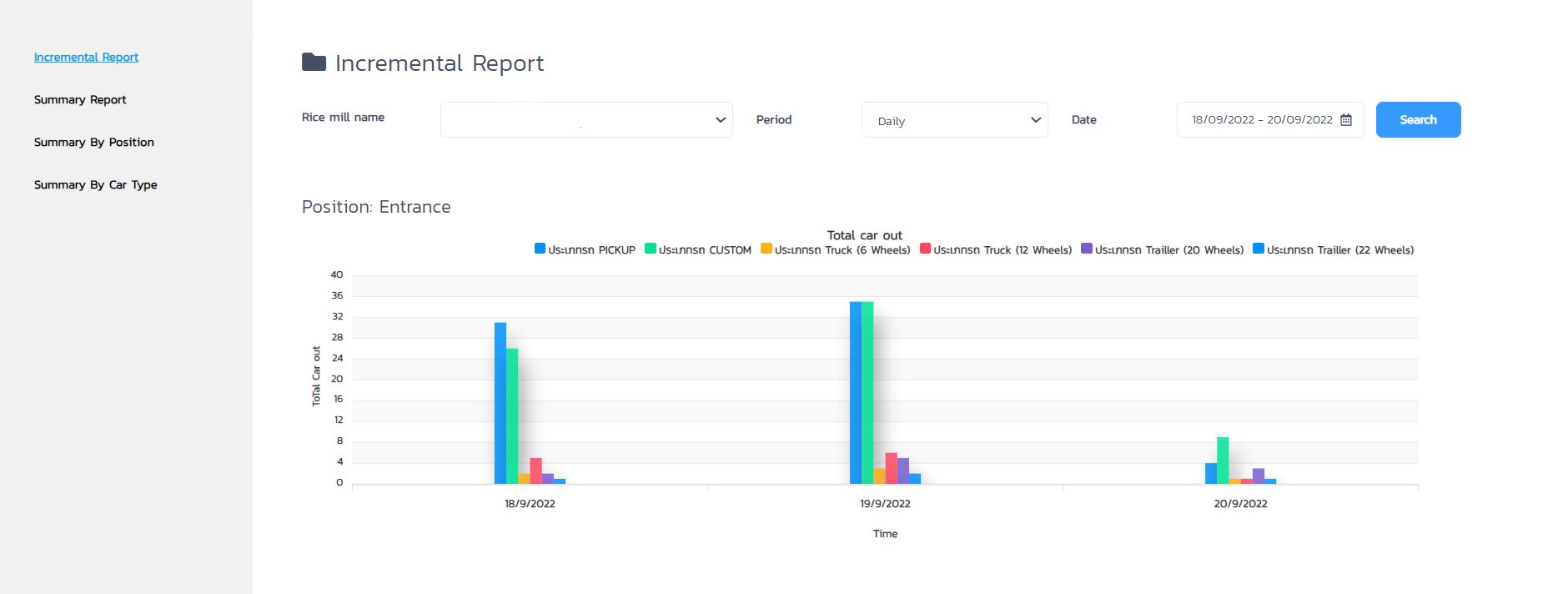The image size is (1568, 594).
Task: Toggle Trailler (22 Wheels) legend item
Action: click(x=1333, y=249)
